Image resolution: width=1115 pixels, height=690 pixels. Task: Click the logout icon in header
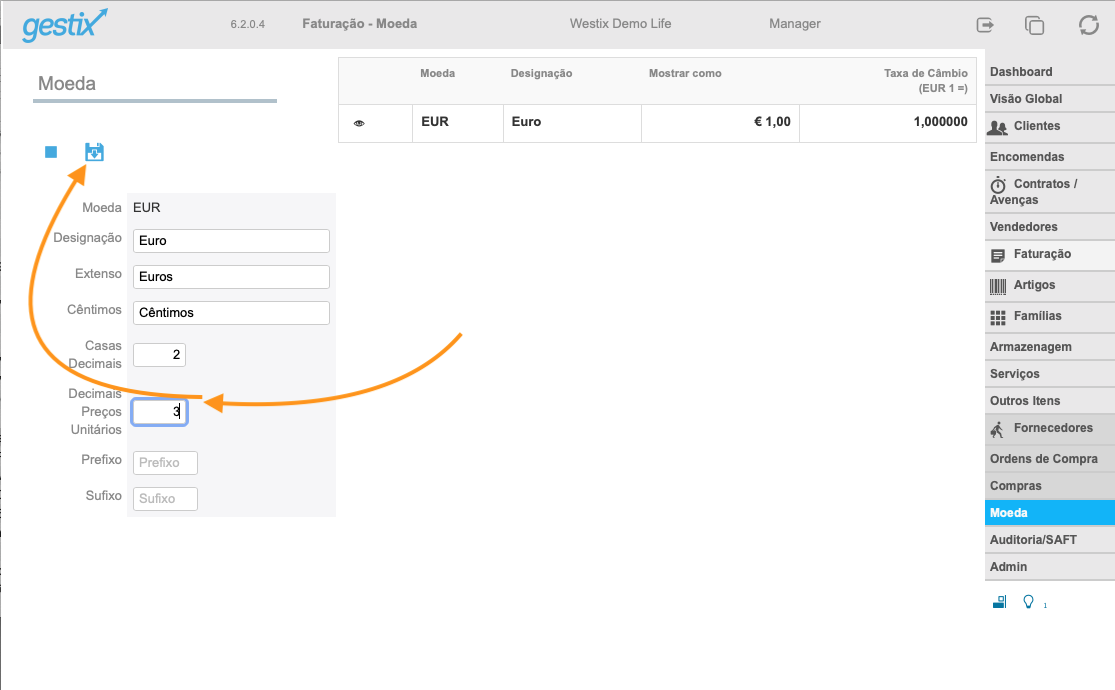click(985, 26)
